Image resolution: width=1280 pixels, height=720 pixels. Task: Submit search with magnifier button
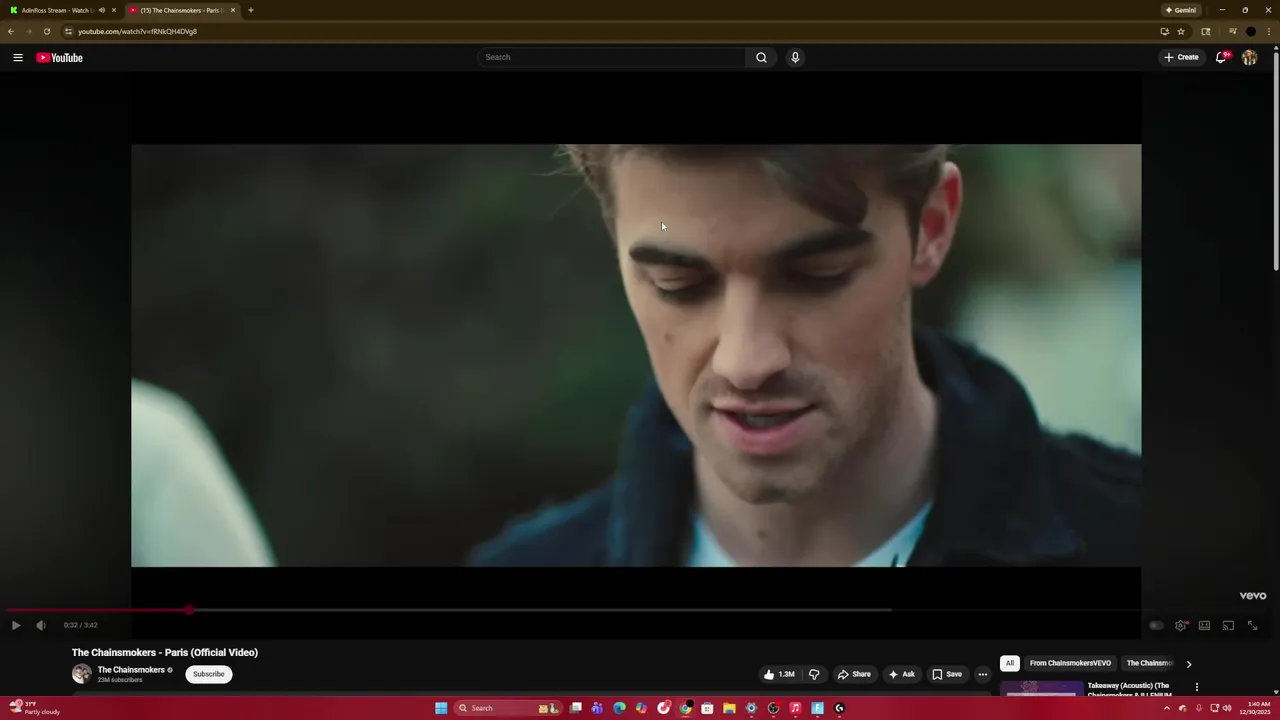(761, 57)
